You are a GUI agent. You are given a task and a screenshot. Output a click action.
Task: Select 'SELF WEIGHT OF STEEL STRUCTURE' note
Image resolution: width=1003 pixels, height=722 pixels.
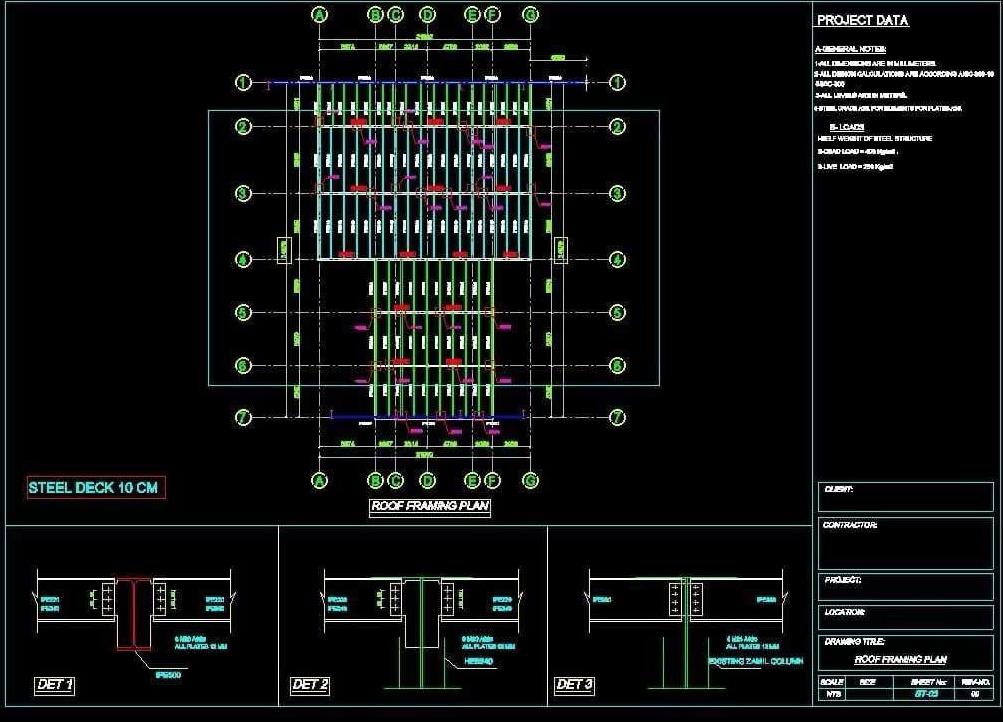tap(874, 138)
